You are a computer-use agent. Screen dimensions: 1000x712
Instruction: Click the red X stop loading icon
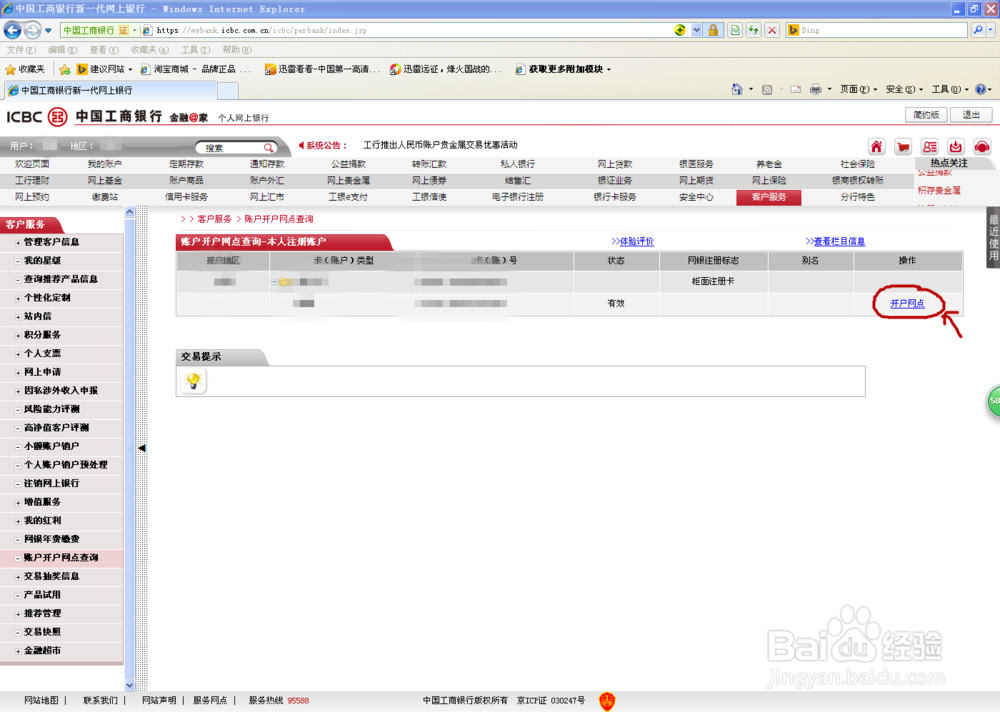(772, 30)
